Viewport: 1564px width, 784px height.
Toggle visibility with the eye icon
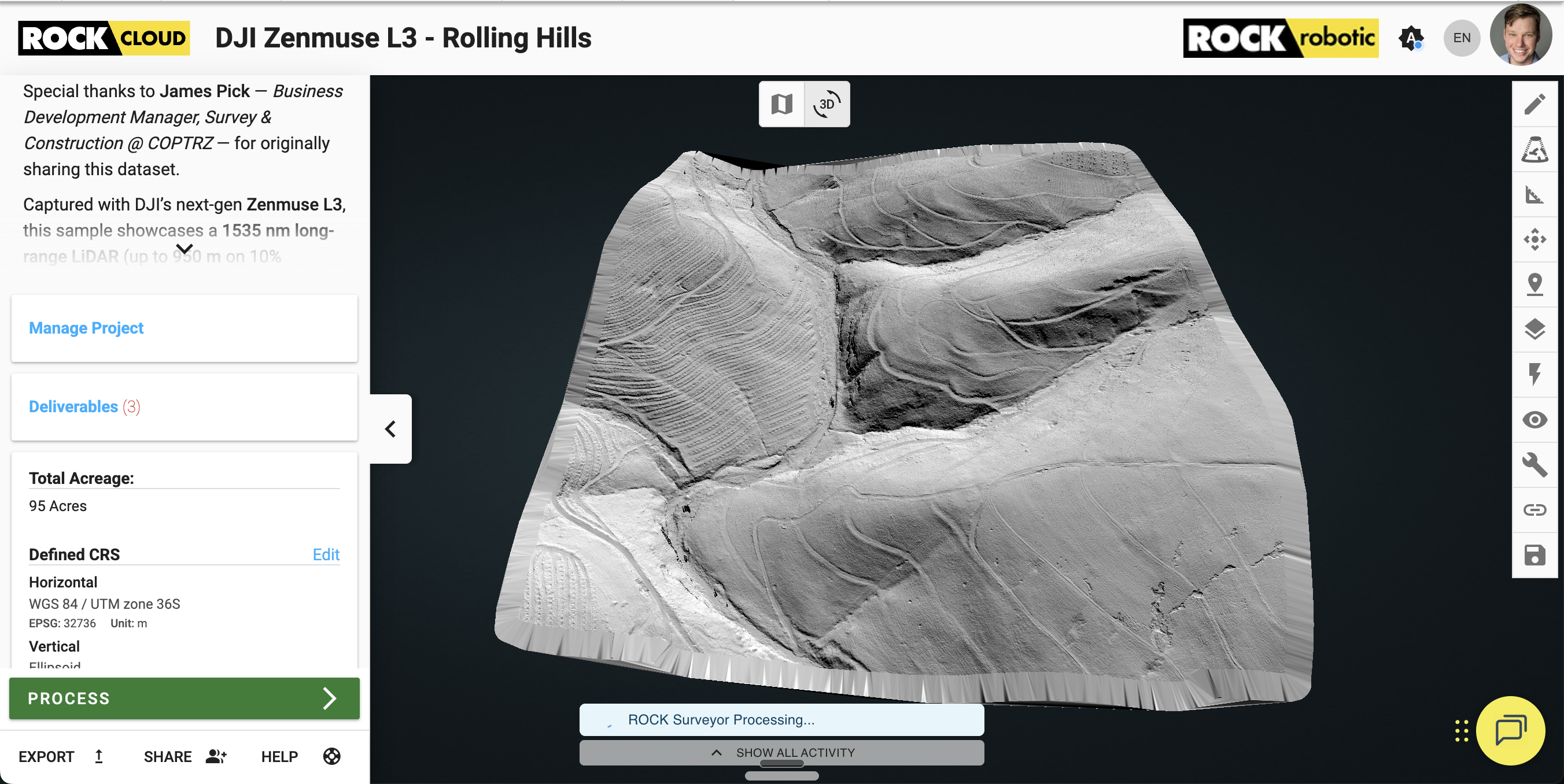1535,420
